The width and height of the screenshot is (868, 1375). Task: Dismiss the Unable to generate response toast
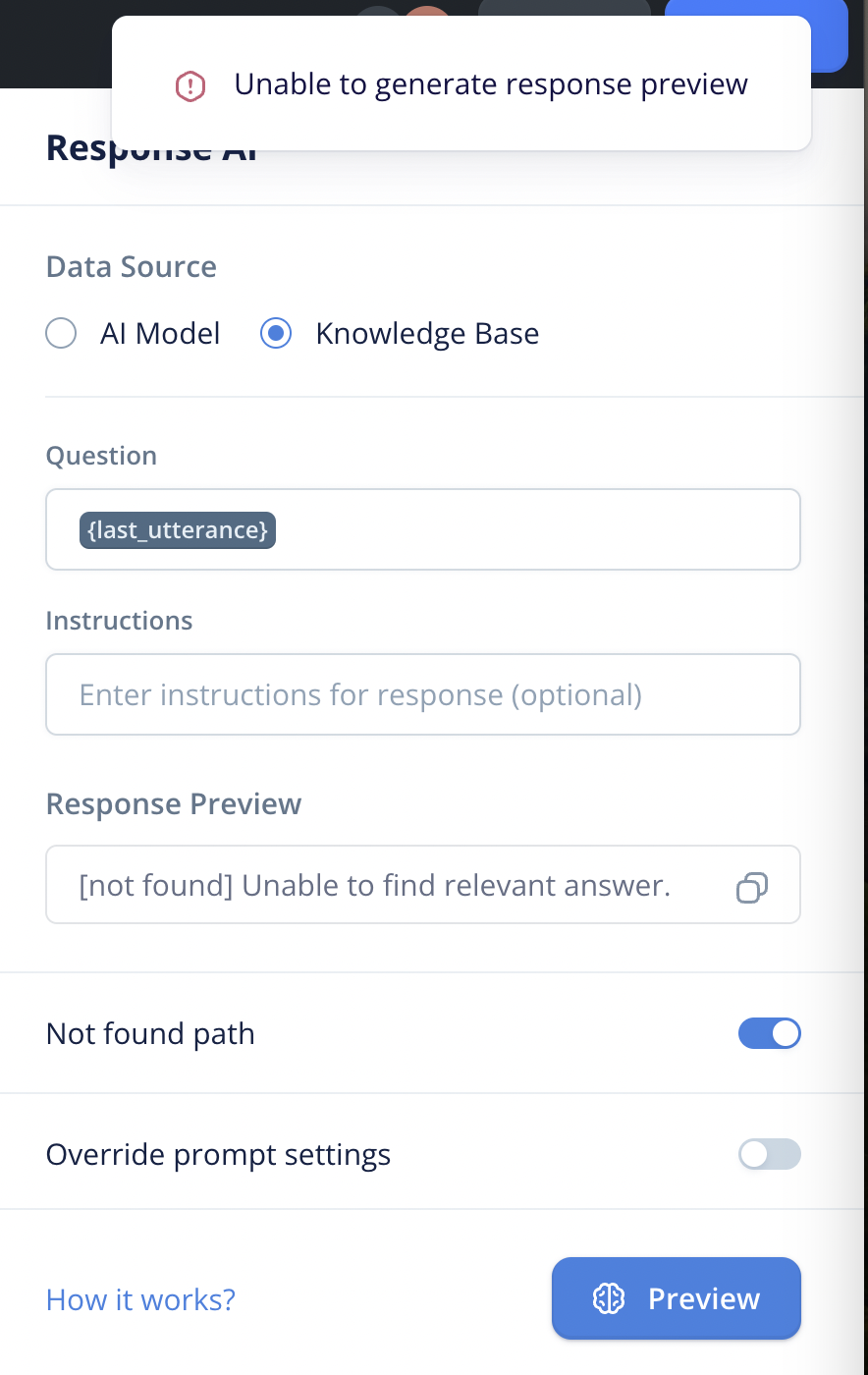pyautogui.click(x=461, y=84)
